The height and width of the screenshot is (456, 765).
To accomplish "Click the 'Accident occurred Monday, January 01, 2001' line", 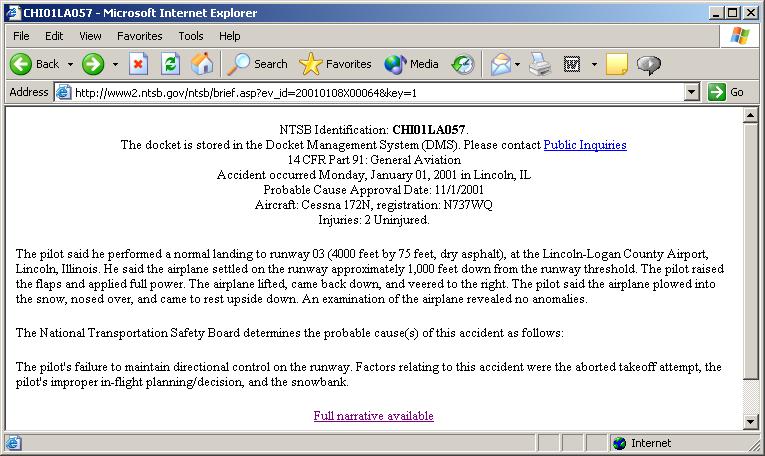I will point(374,175).
